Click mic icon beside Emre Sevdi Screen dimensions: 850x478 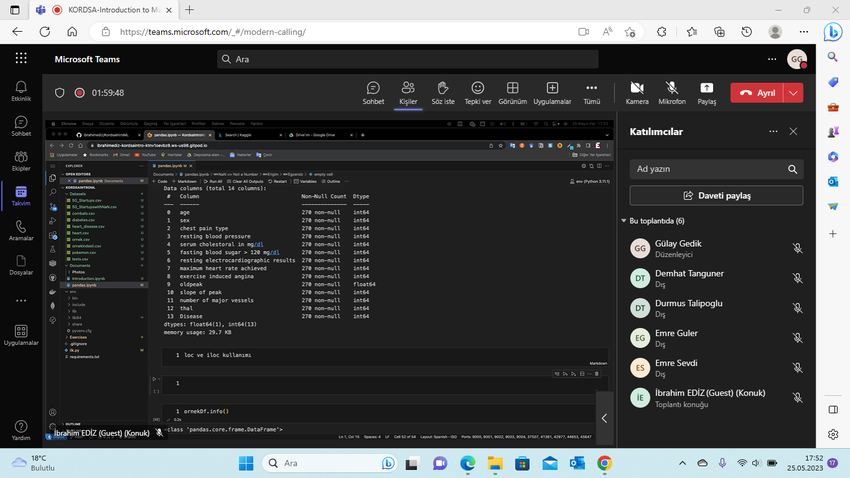coord(797,367)
